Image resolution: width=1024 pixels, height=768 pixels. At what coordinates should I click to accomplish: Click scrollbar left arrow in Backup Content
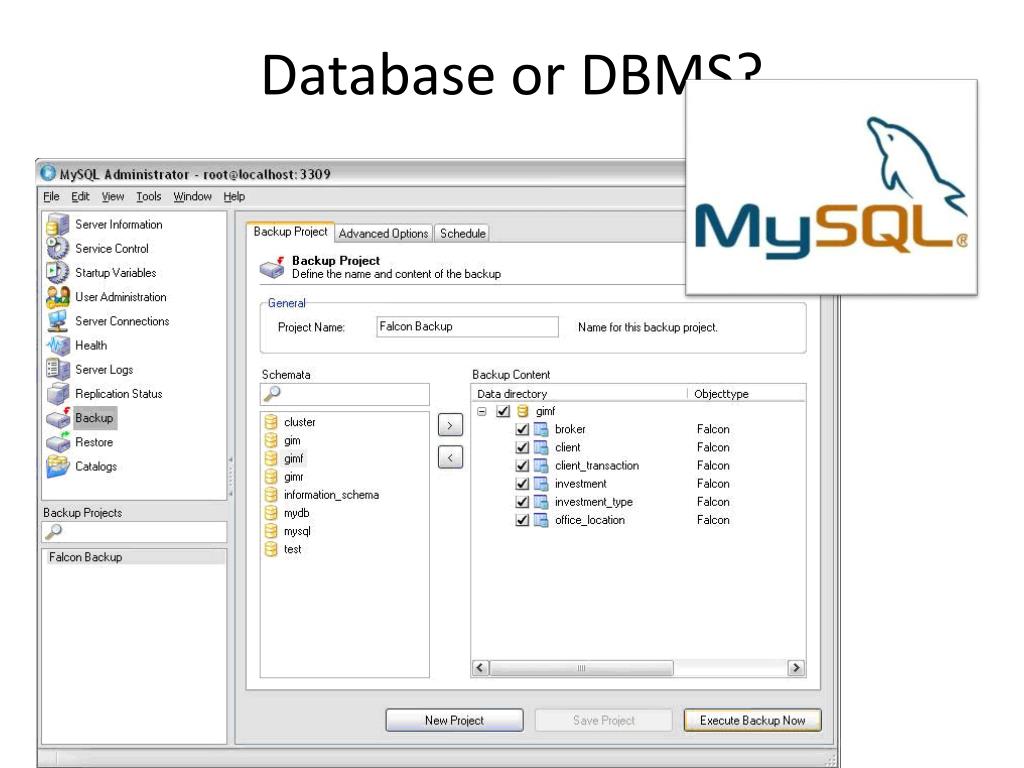click(x=480, y=668)
